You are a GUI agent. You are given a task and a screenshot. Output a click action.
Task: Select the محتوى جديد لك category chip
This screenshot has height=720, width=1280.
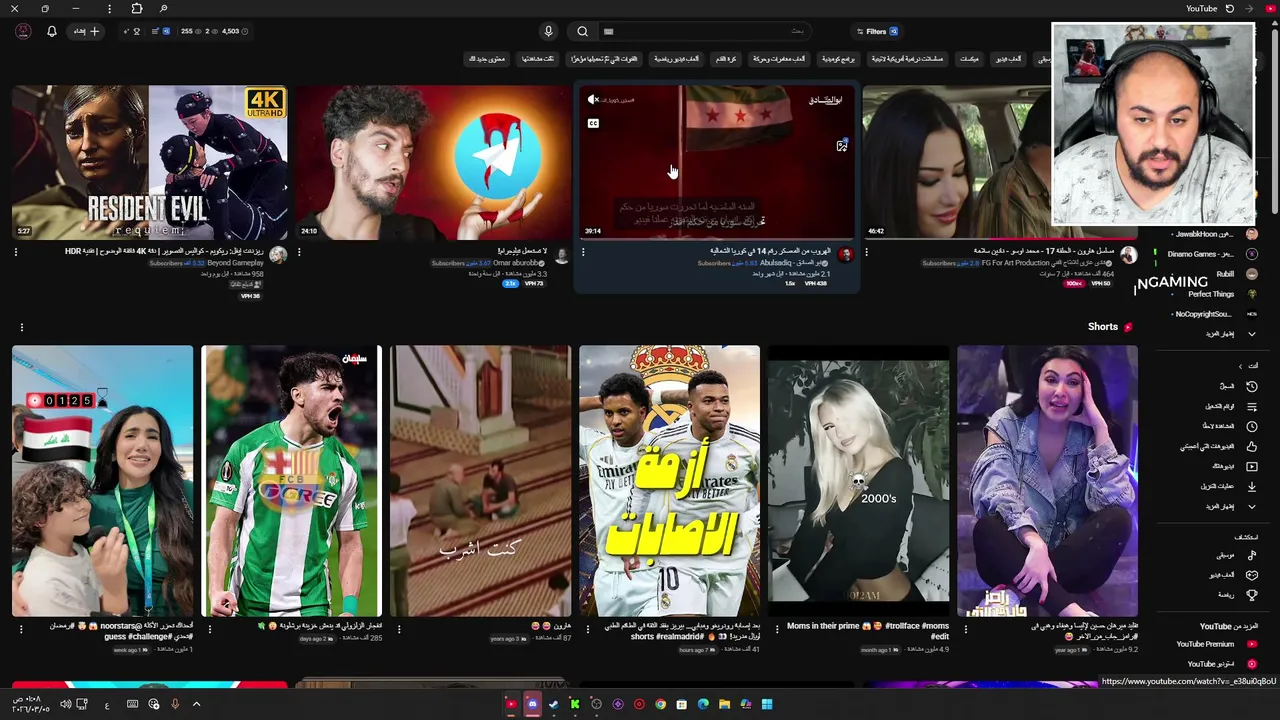tap(487, 59)
